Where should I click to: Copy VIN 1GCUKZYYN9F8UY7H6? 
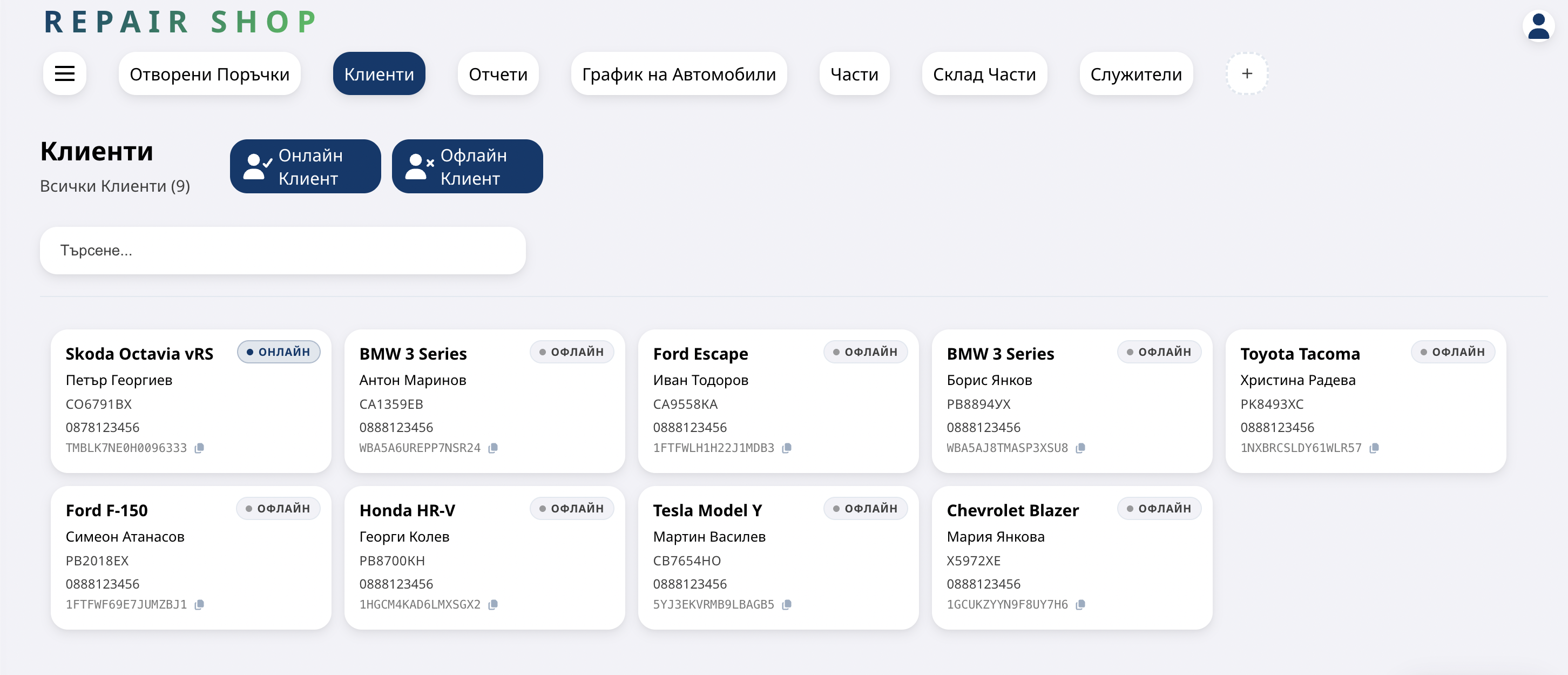click(1080, 604)
